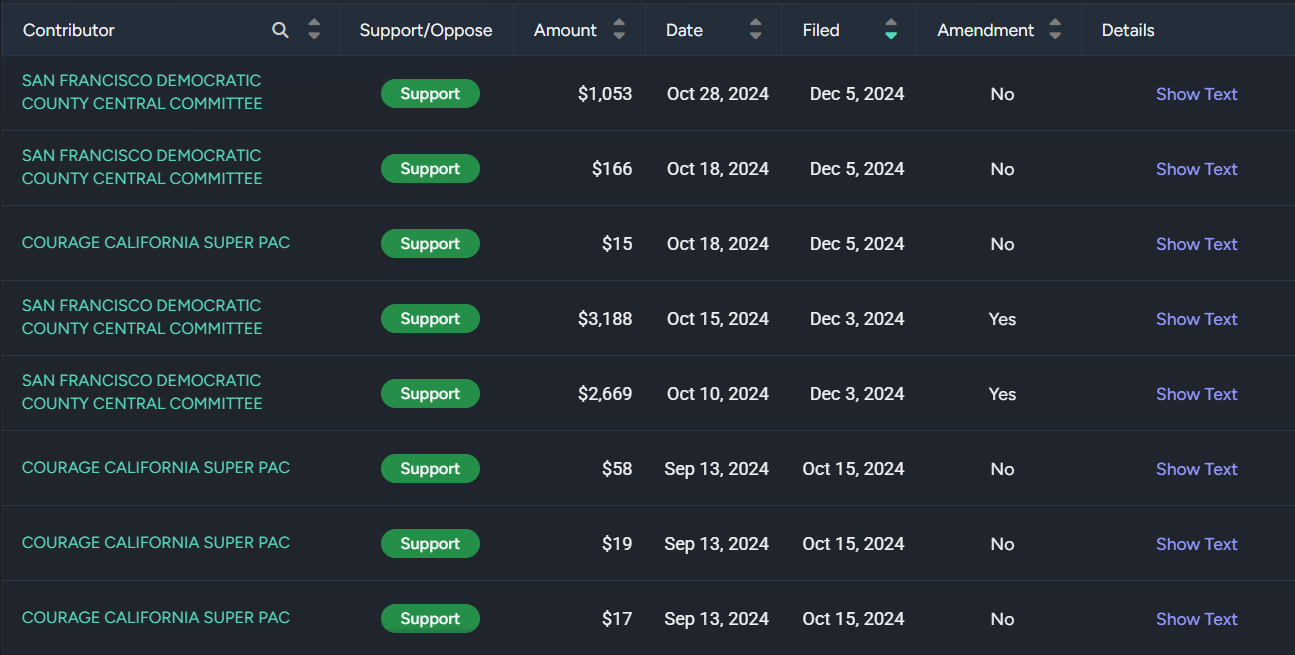Open Courage California Super PAC $15 contributor link
Viewport: 1295px width, 655px height.
[156, 243]
